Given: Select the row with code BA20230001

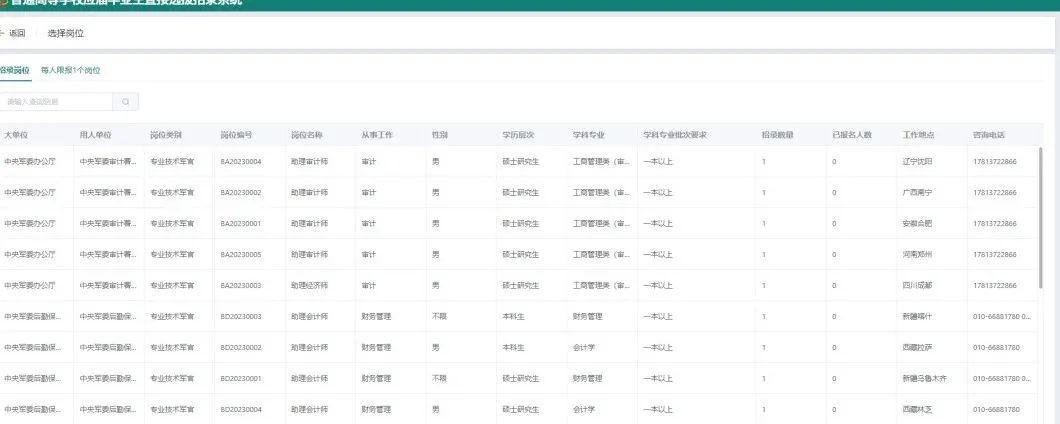Looking at the screenshot, I should tap(241, 223).
